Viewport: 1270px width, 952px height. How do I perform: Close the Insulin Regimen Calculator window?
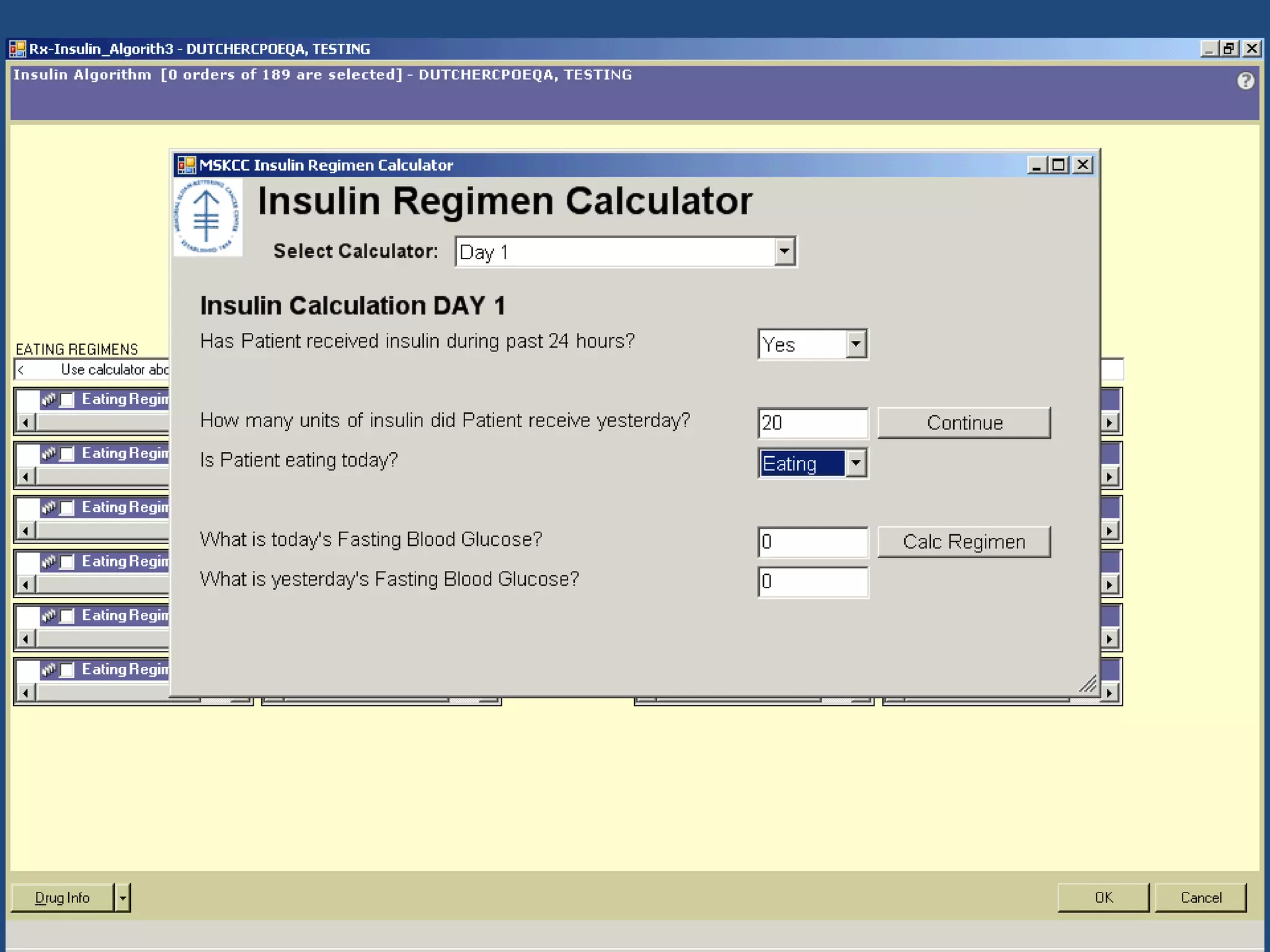tap(1083, 165)
